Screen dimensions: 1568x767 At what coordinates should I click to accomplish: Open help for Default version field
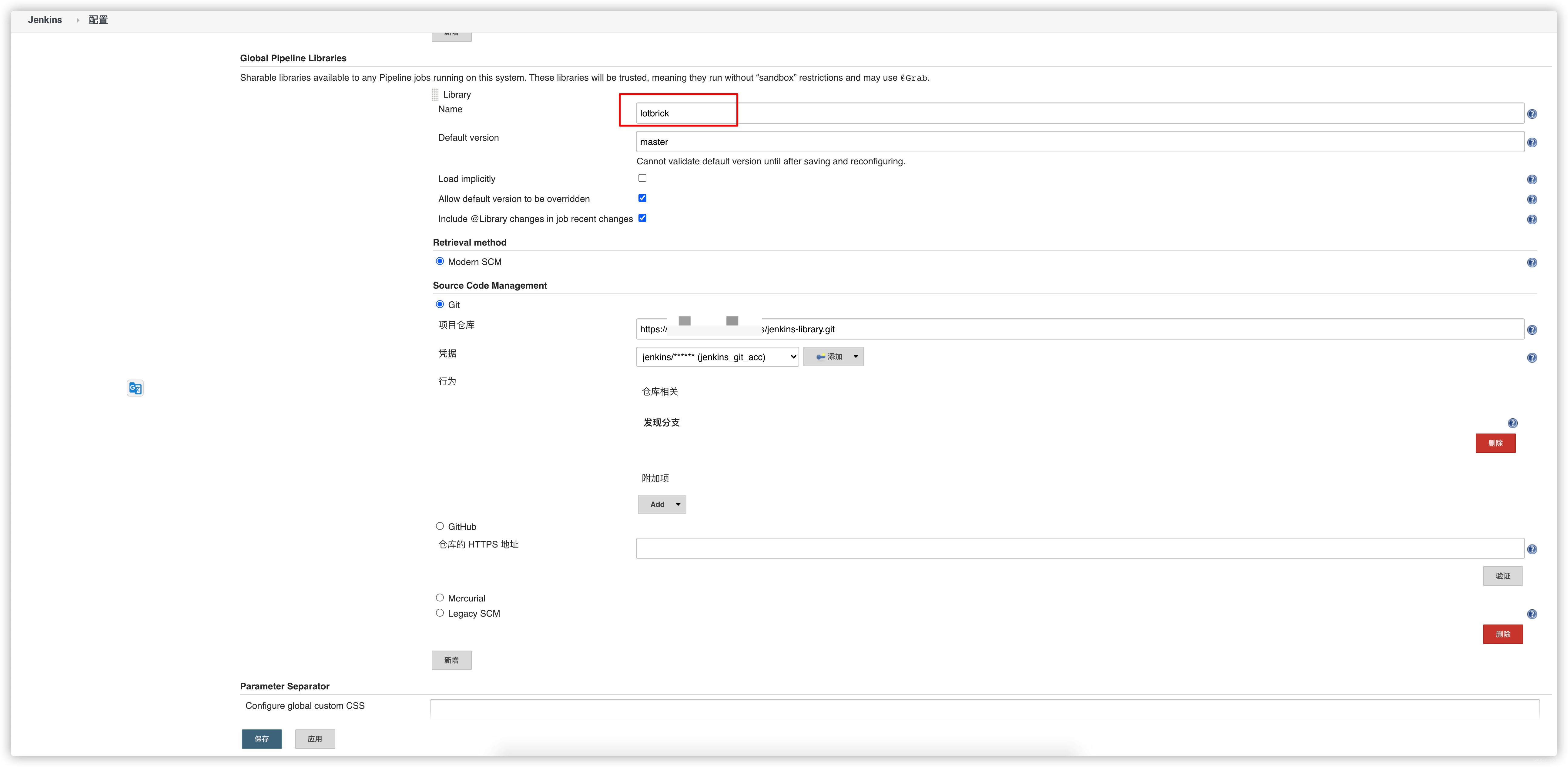[1532, 142]
